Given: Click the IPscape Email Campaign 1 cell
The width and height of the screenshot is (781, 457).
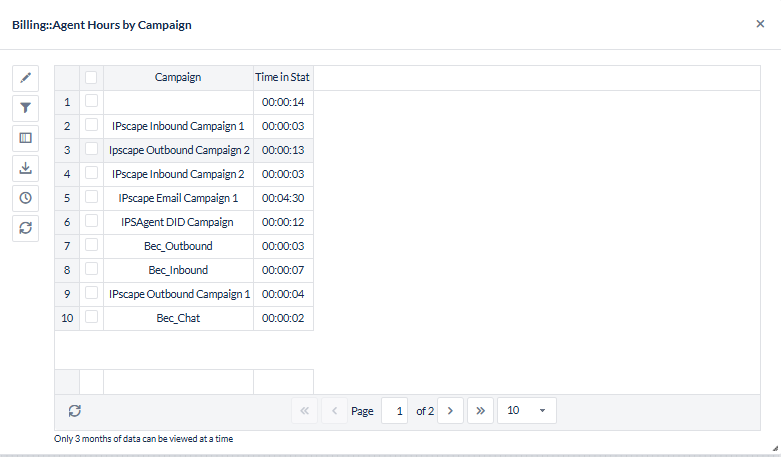Looking at the screenshot, I should tap(178, 198).
